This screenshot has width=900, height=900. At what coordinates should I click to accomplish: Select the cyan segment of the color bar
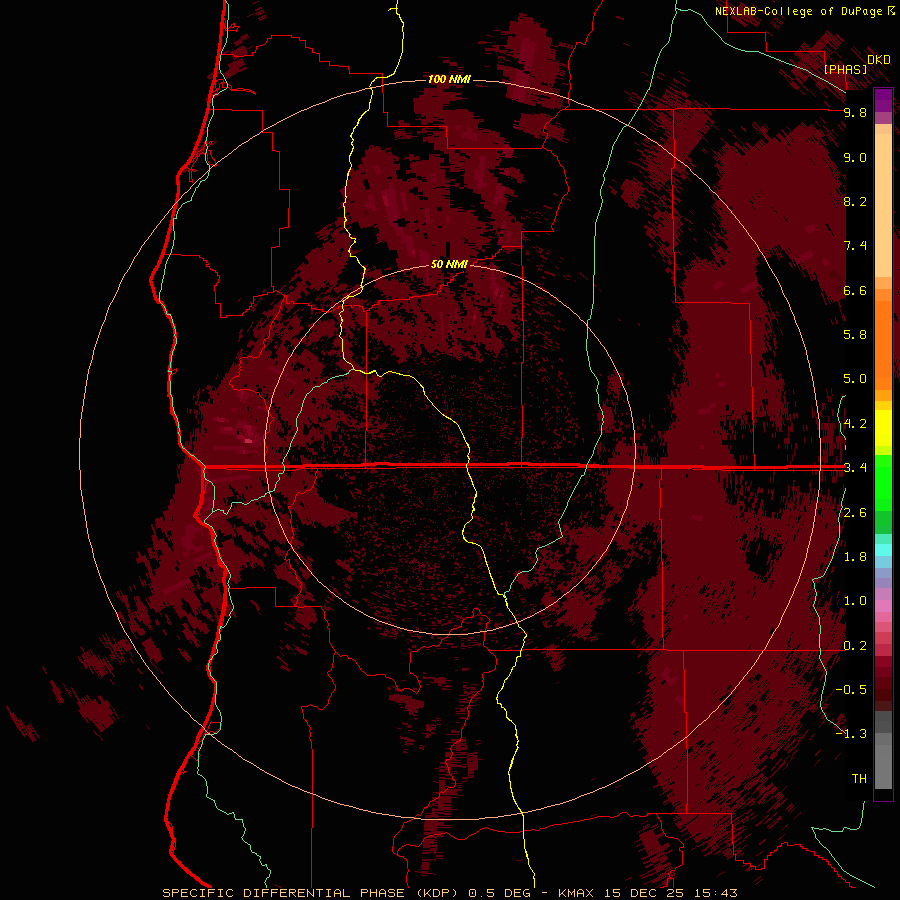(x=883, y=550)
